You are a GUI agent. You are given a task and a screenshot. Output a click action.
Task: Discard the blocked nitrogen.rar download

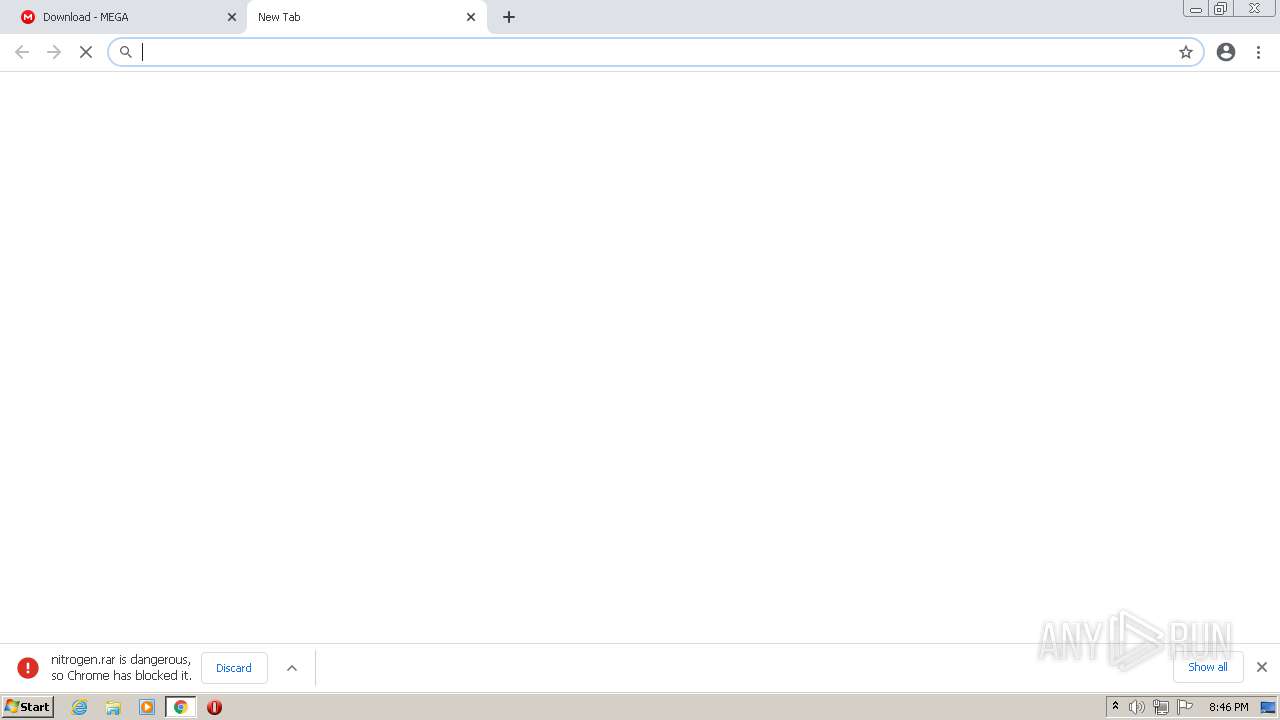tap(234, 668)
